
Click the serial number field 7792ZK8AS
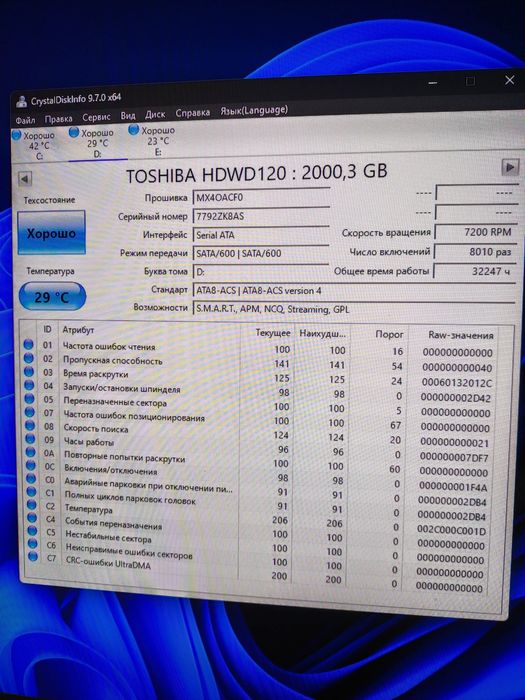(x=261, y=216)
